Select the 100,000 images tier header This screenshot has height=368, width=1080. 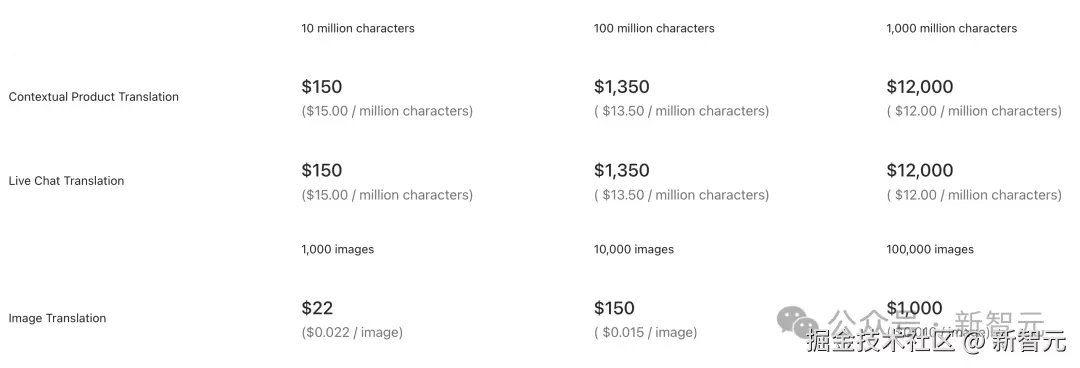pyautogui.click(x=930, y=249)
